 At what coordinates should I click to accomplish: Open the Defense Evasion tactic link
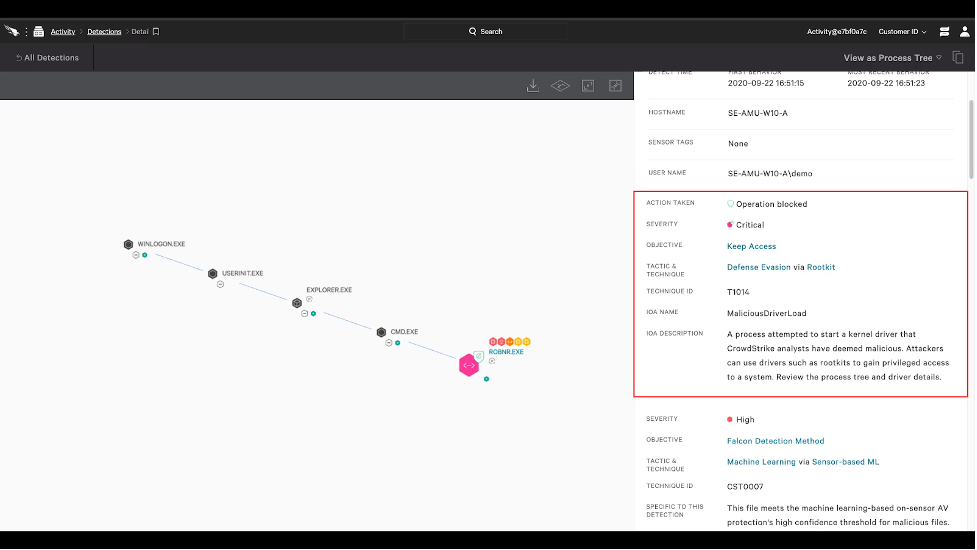tap(758, 267)
